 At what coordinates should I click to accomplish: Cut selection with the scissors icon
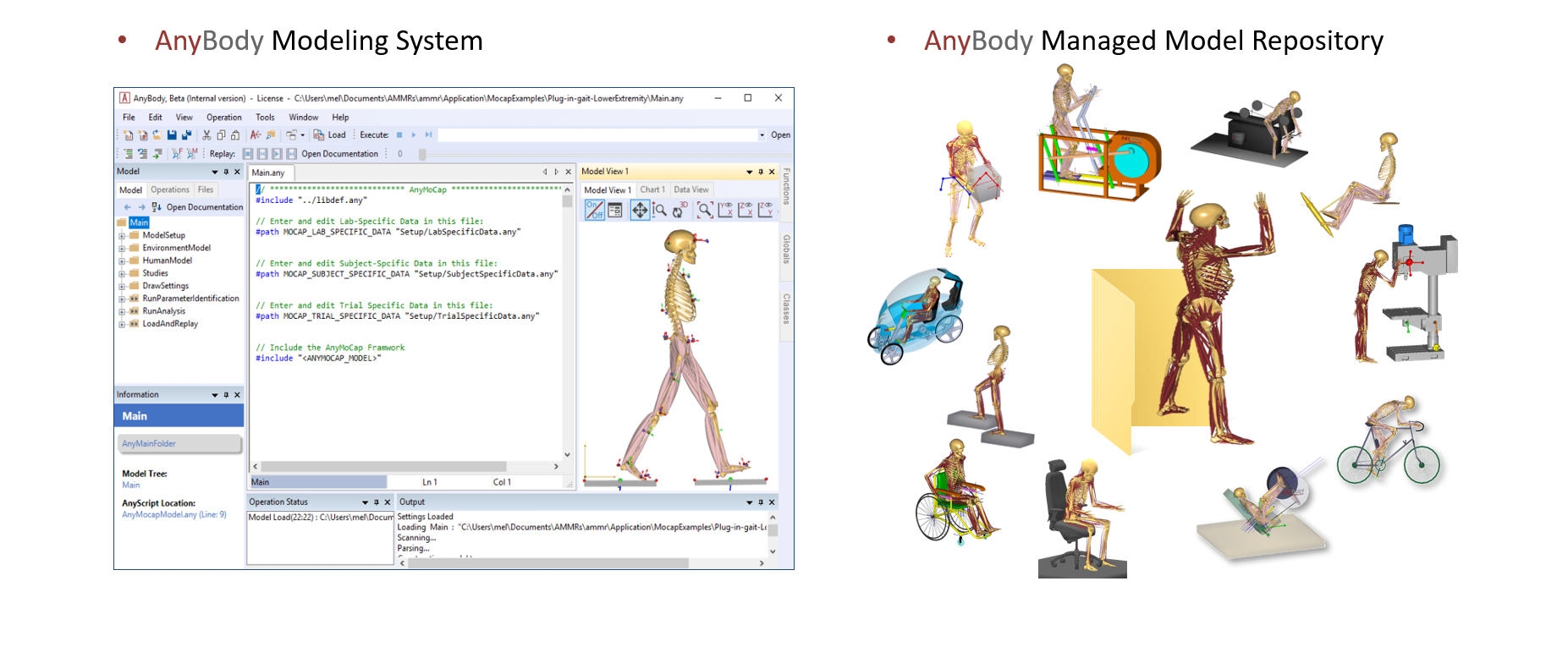pos(206,135)
